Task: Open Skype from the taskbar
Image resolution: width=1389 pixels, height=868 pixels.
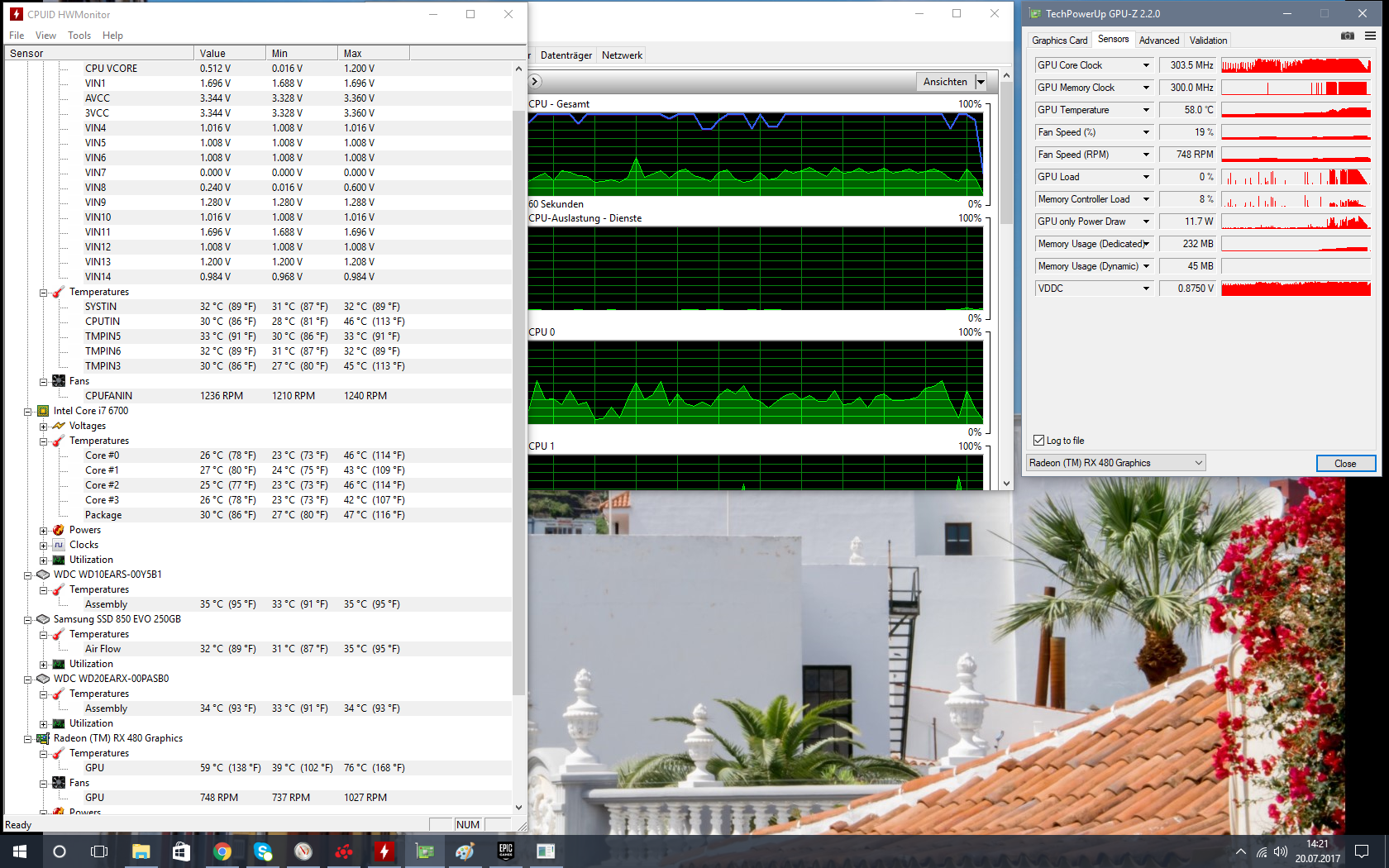Action: click(x=262, y=851)
